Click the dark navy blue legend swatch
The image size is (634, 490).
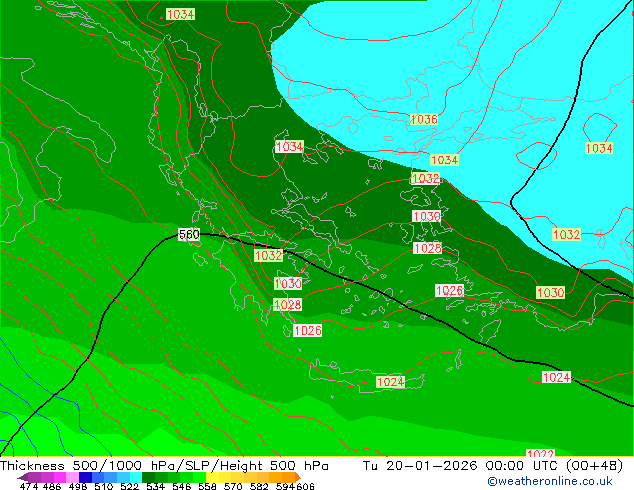coord(85,477)
